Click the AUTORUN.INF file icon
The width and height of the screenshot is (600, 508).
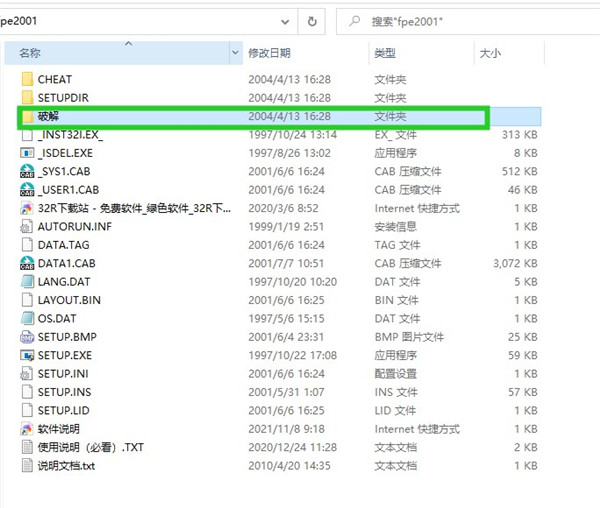(27, 226)
